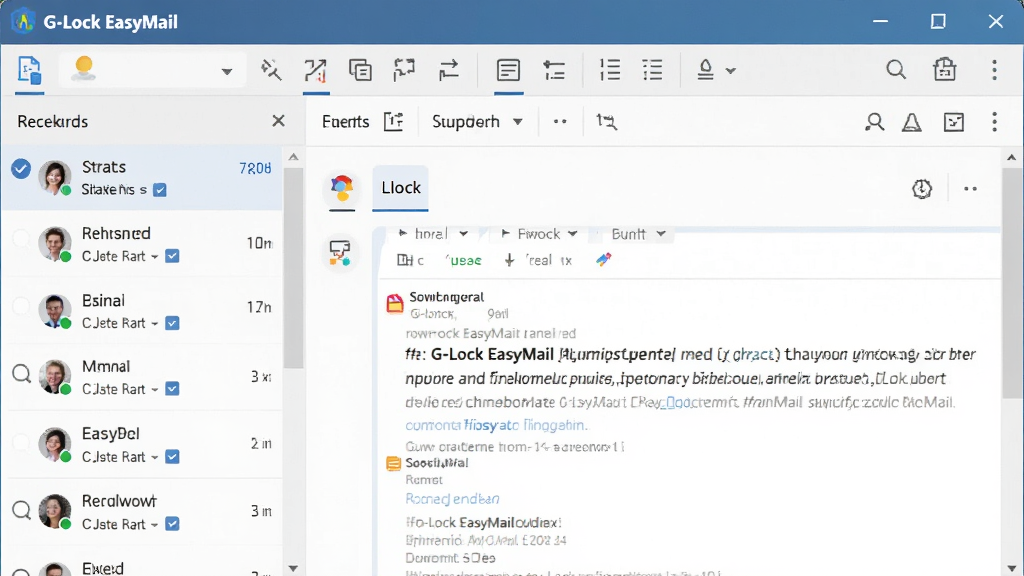
Task: Apply the numbered list icon
Action: [609, 70]
